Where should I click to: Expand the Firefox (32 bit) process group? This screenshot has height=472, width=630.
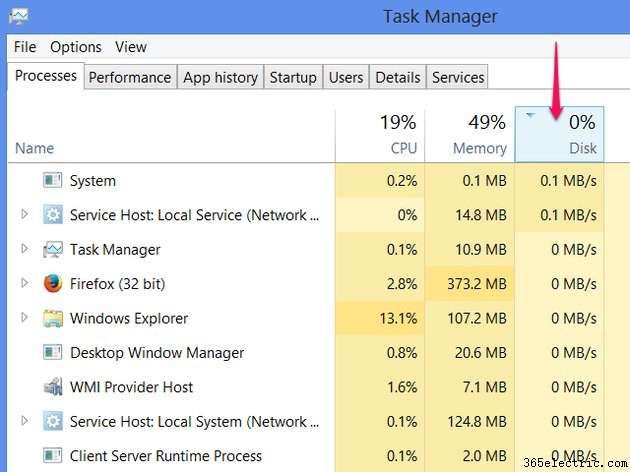[25, 283]
